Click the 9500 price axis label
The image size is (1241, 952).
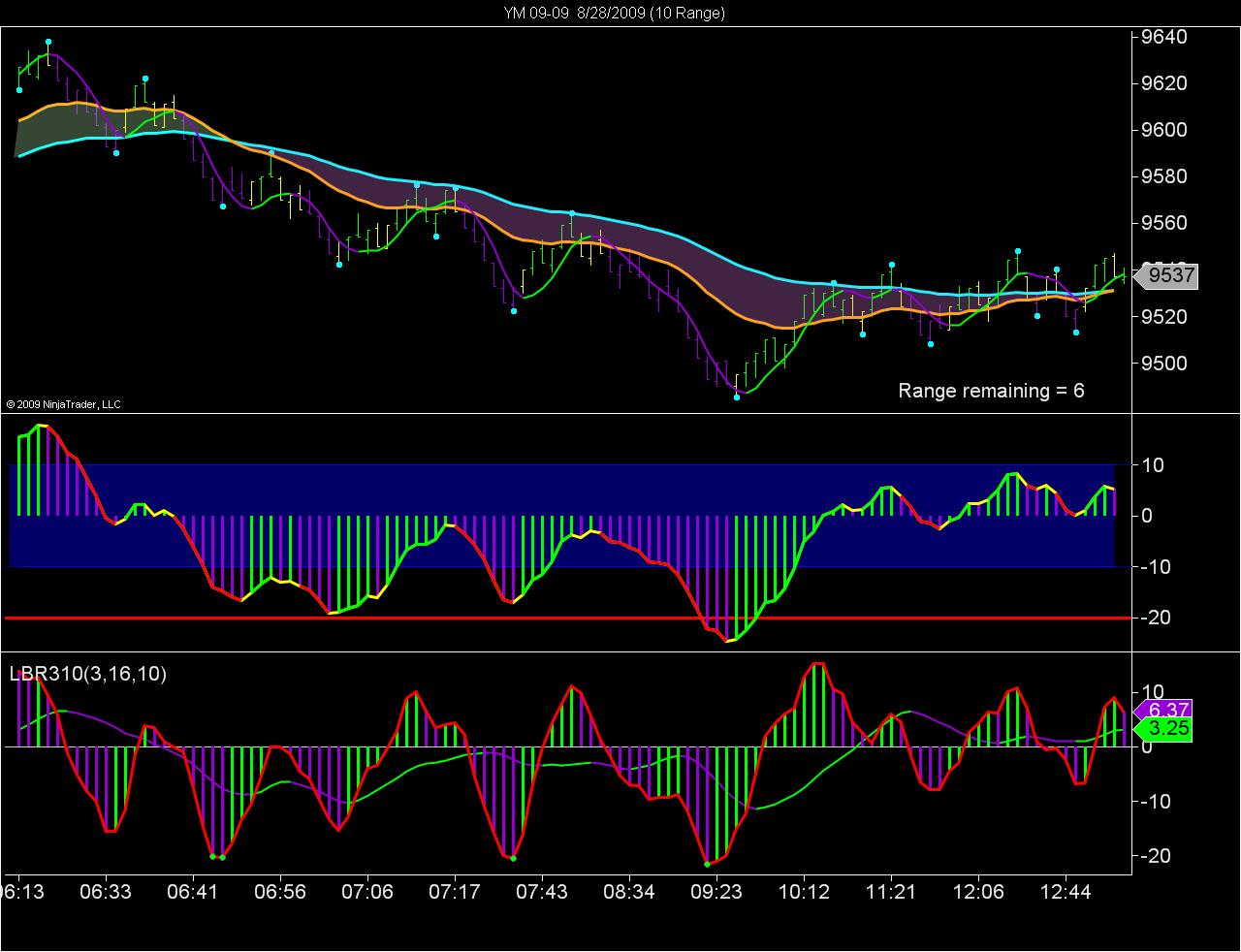pos(1166,364)
